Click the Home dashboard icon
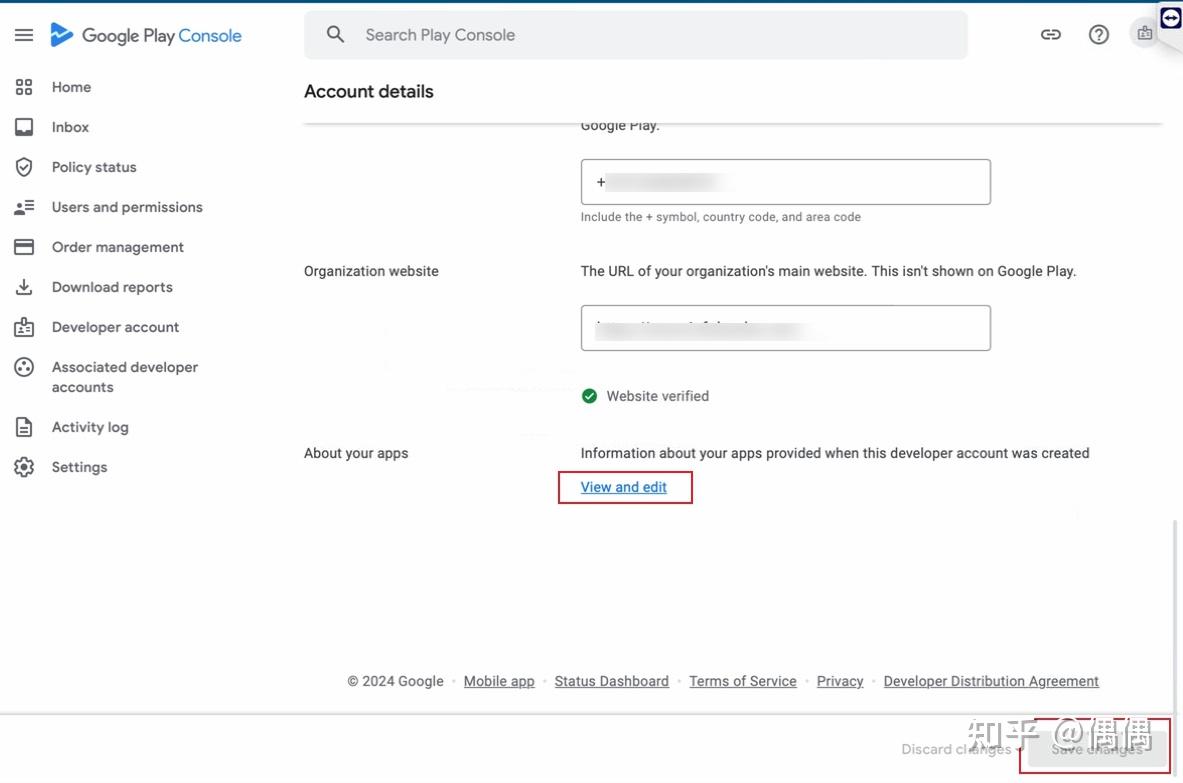The height and width of the screenshot is (783, 1183). tap(24, 87)
